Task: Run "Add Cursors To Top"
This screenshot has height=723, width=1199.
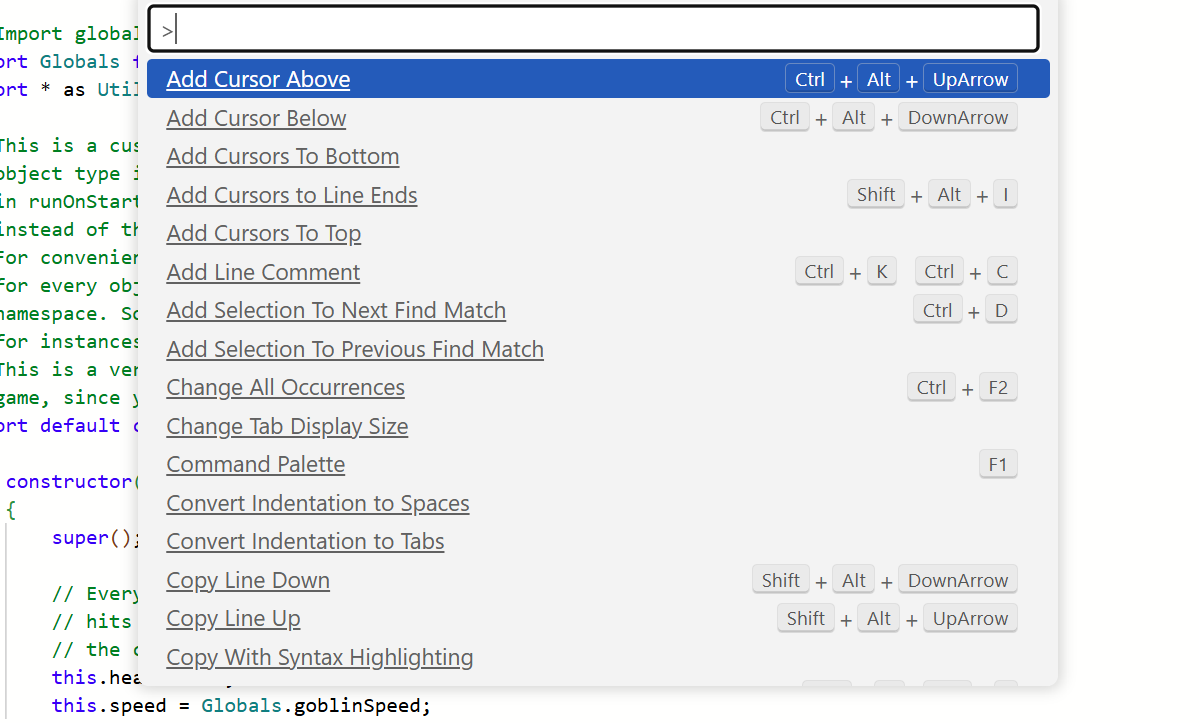Action: 263,233
